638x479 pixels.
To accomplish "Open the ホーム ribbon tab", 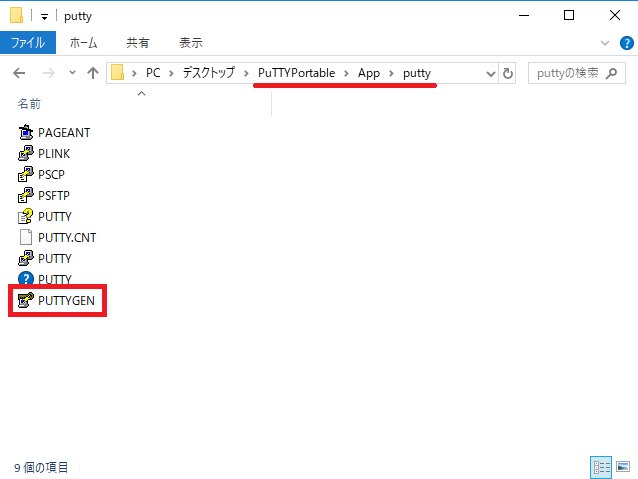I will (x=83, y=43).
